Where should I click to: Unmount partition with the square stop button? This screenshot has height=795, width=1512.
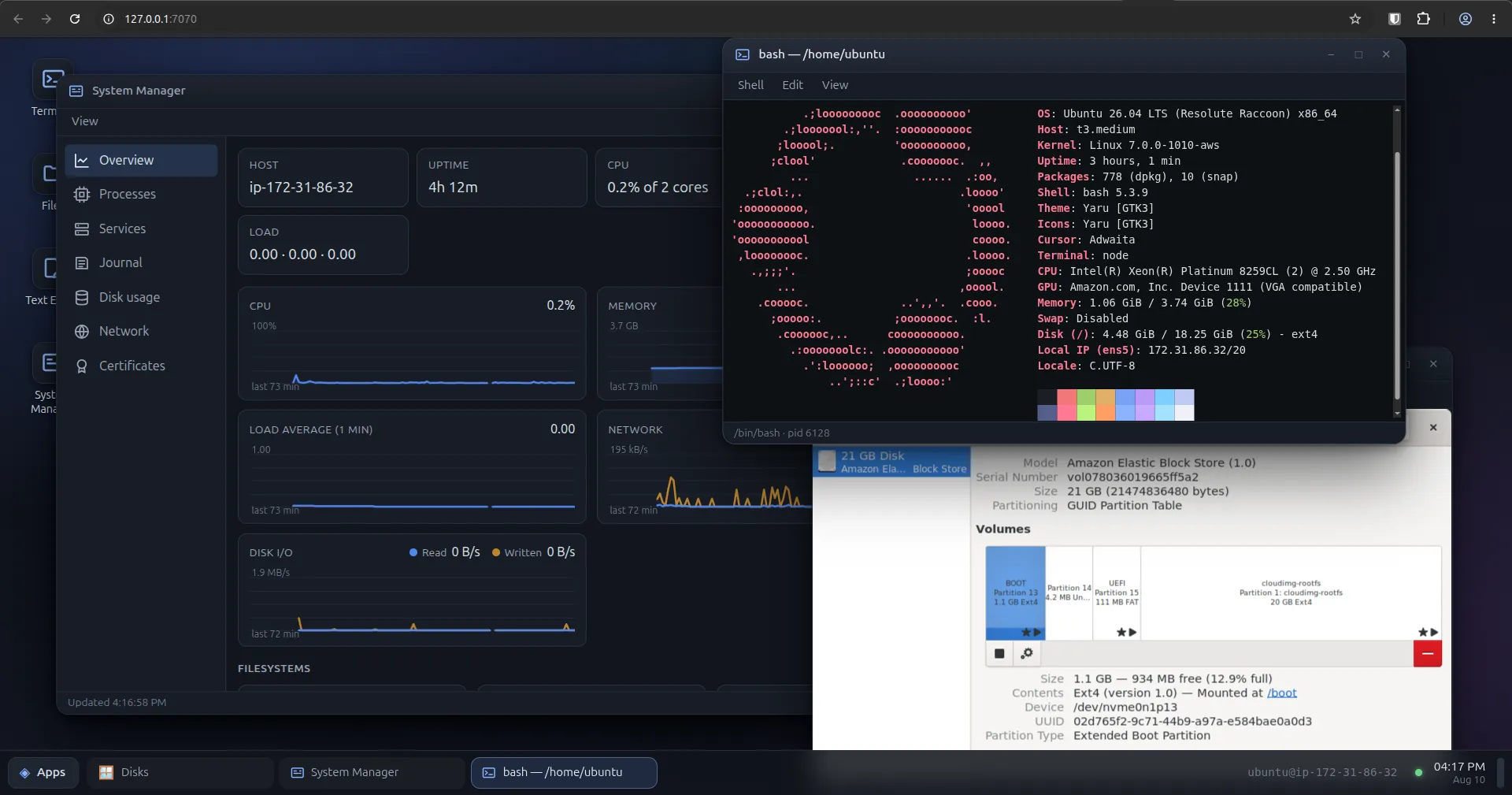[x=999, y=653]
